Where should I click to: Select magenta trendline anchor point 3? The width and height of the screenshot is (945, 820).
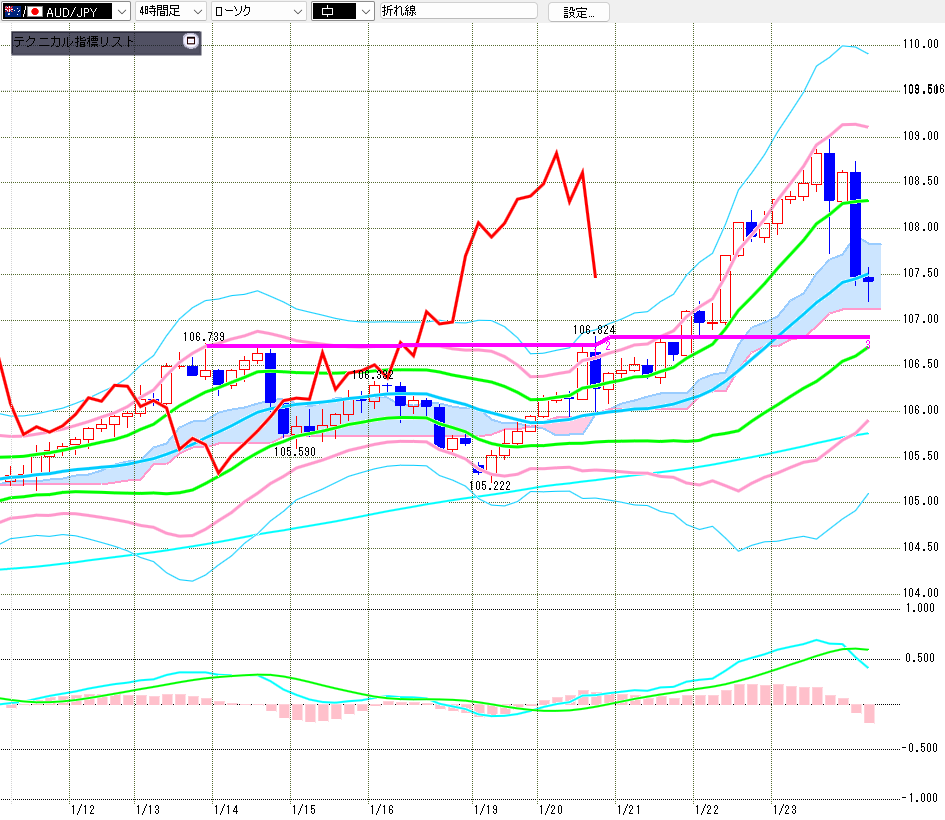tap(866, 344)
